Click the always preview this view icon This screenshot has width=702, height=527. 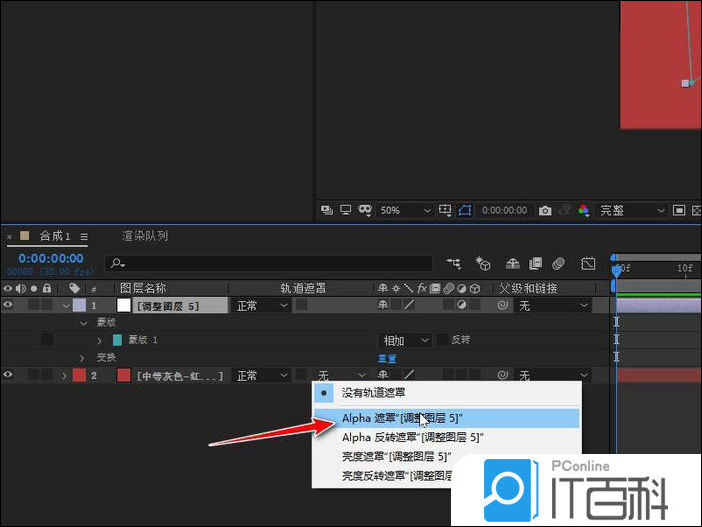click(327, 210)
